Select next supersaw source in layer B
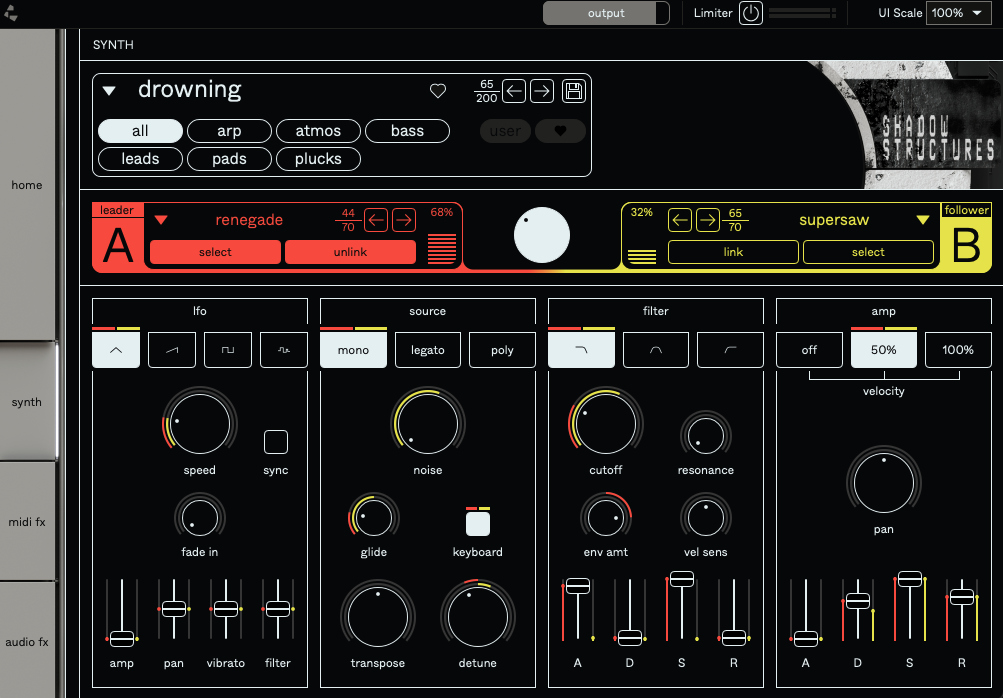This screenshot has height=698, width=1003. [x=707, y=220]
